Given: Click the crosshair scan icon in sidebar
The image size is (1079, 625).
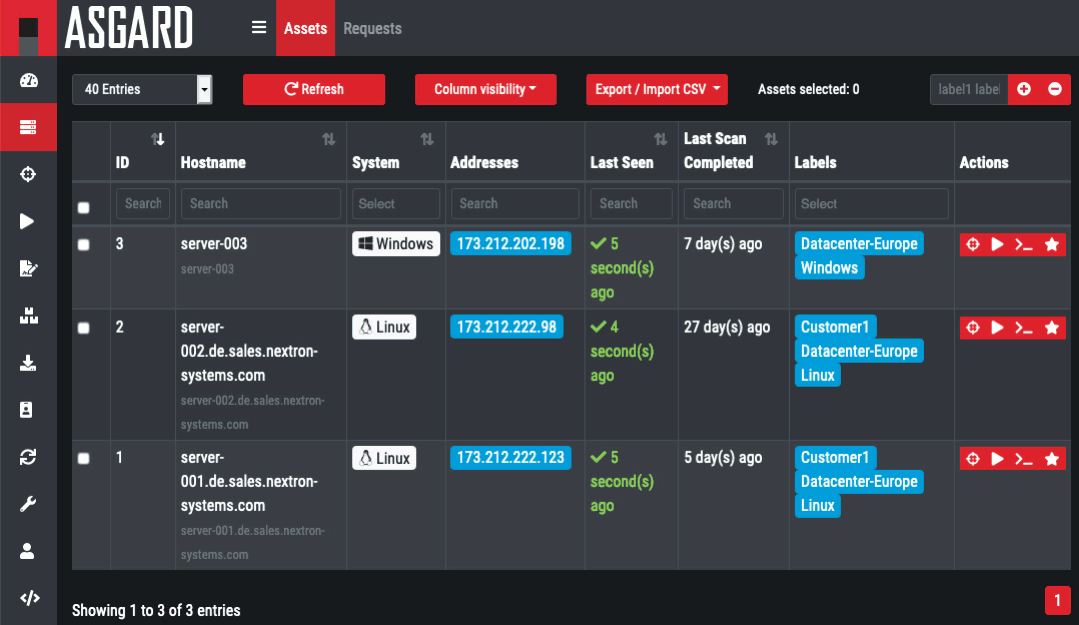Looking at the screenshot, I should pos(28,174).
